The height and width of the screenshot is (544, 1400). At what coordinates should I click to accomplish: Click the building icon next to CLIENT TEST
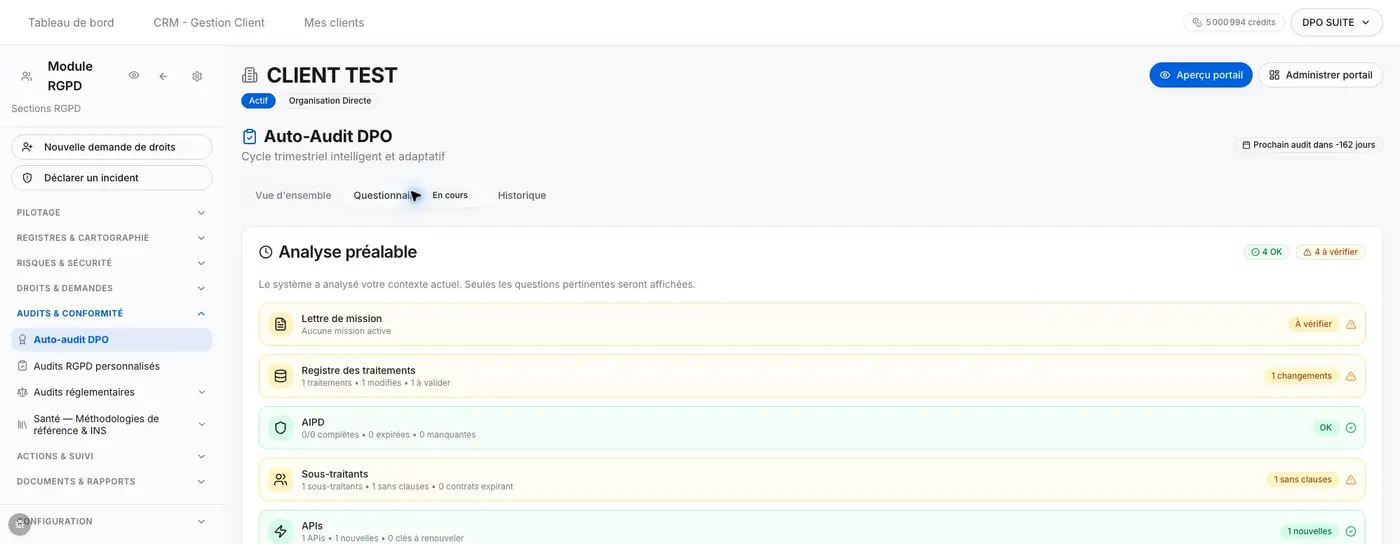tap(250, 75)
